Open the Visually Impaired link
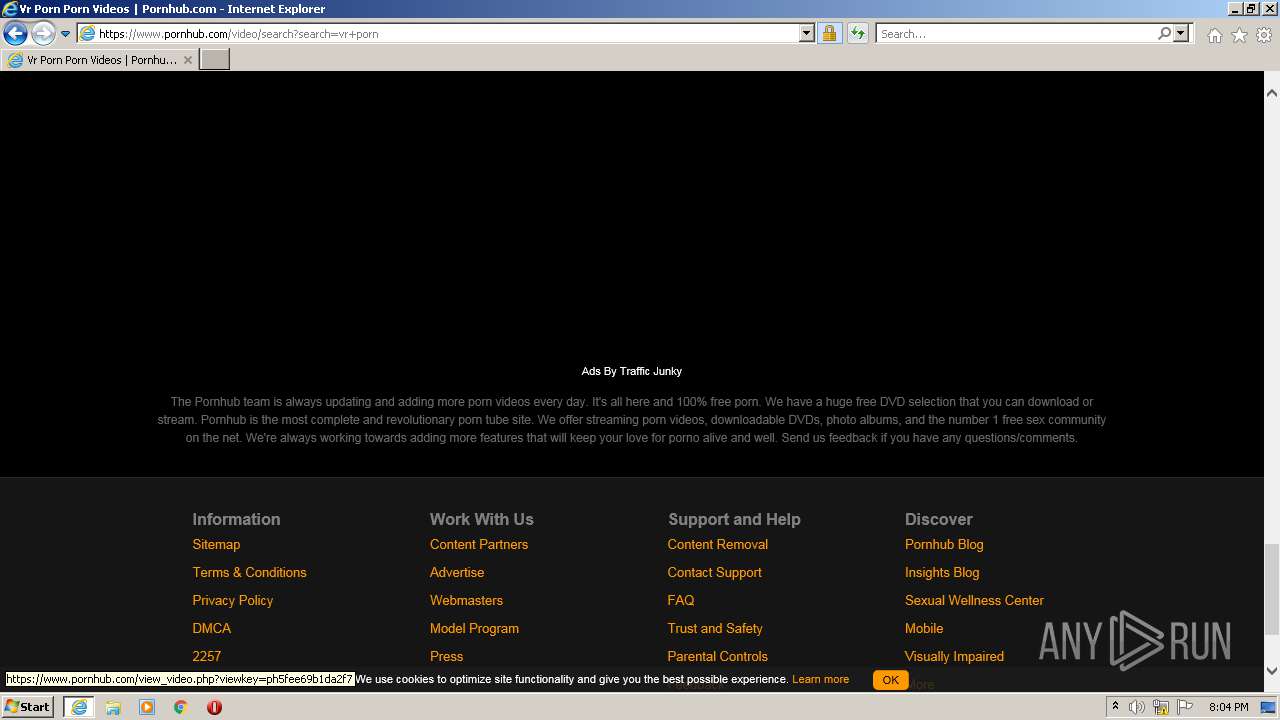This screenshot has width=1280, height=720. [954, 656]
